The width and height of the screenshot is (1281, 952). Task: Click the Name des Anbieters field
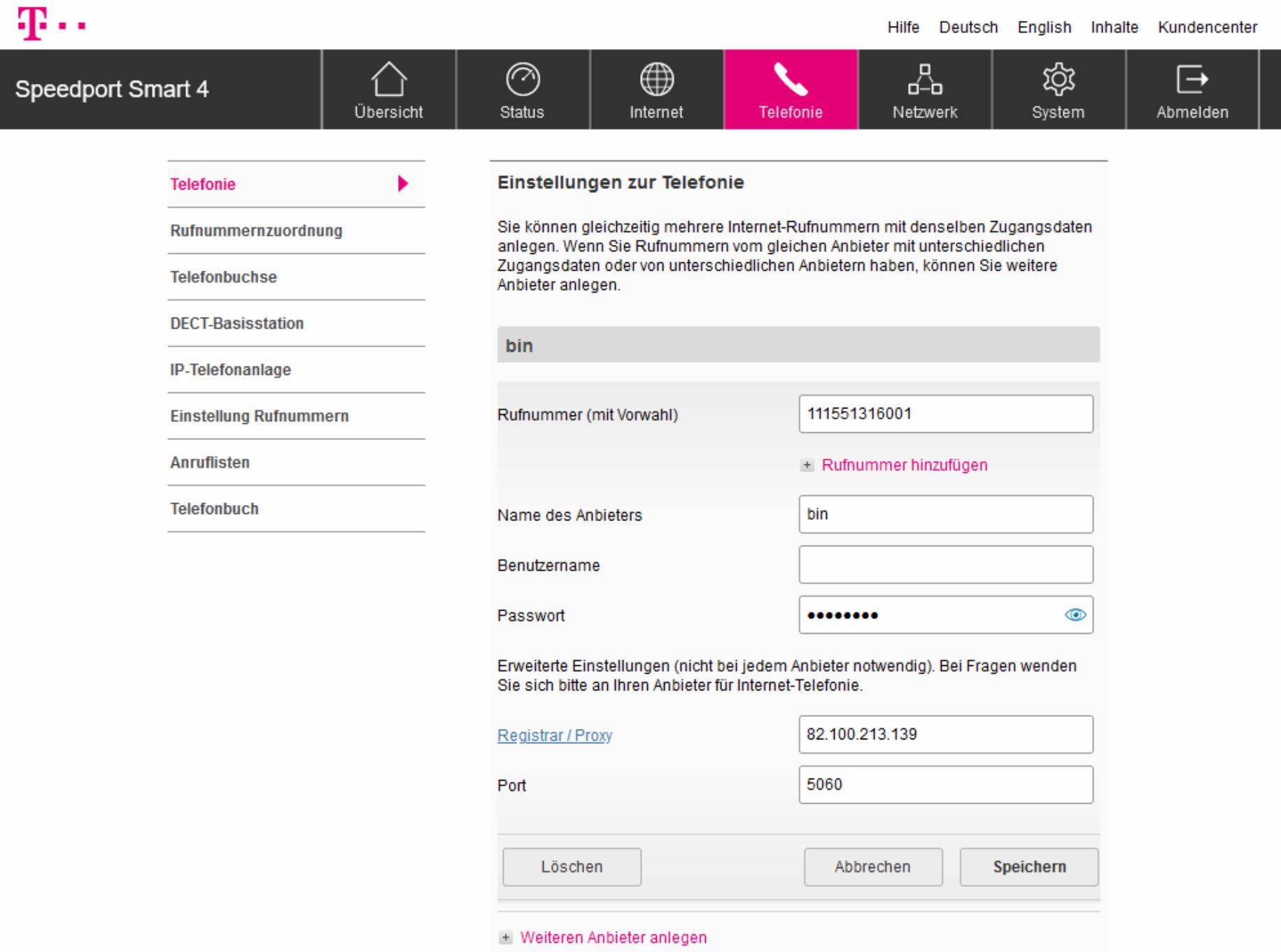[x=946, y=514]
